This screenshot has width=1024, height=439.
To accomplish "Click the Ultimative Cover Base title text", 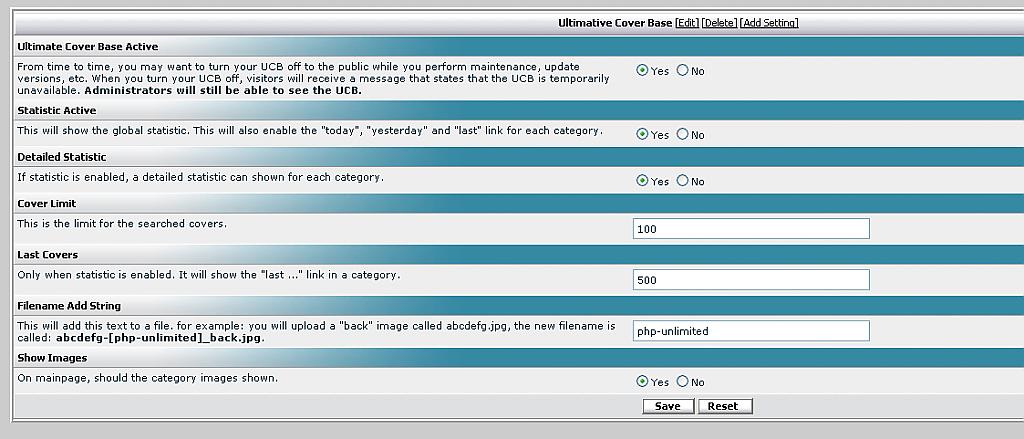I will pyautogui.click(x=615, y=23).
